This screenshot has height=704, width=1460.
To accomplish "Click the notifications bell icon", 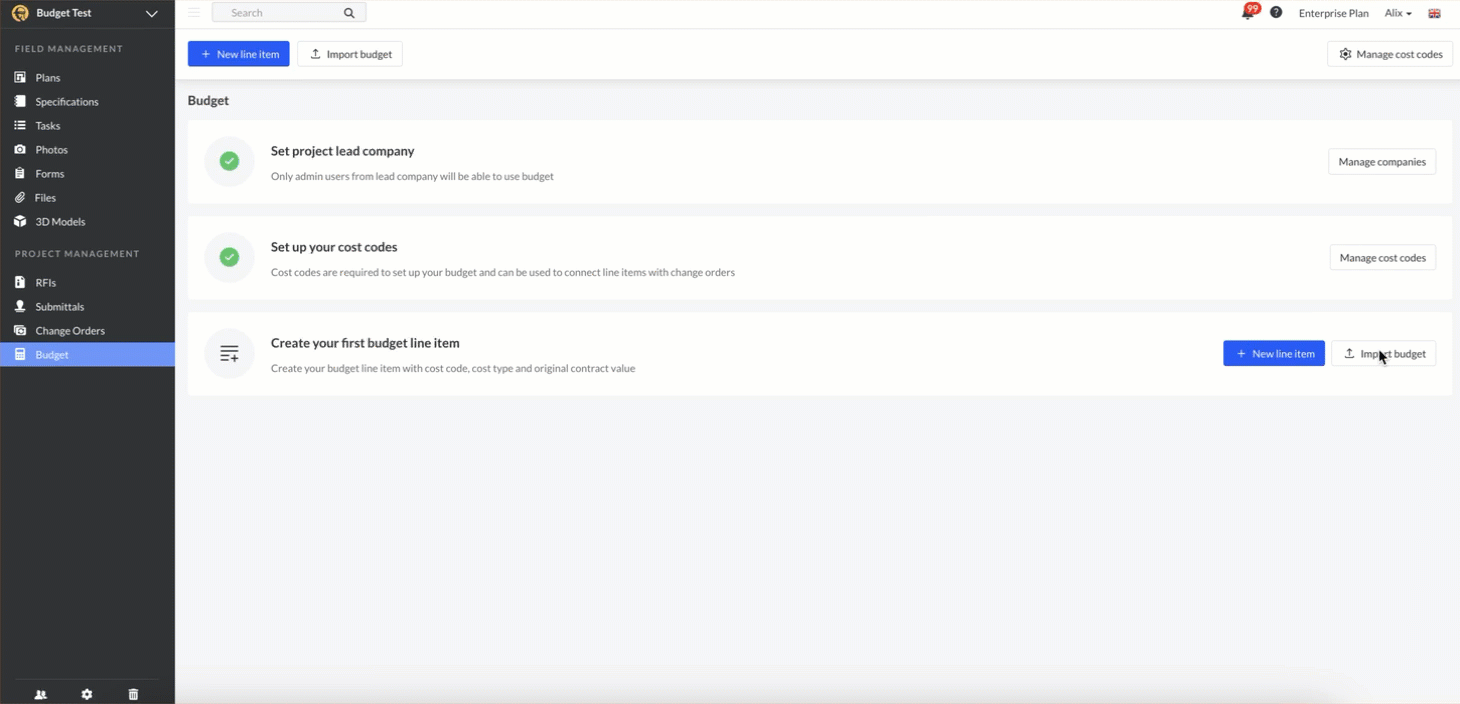I will [1248, 13].
